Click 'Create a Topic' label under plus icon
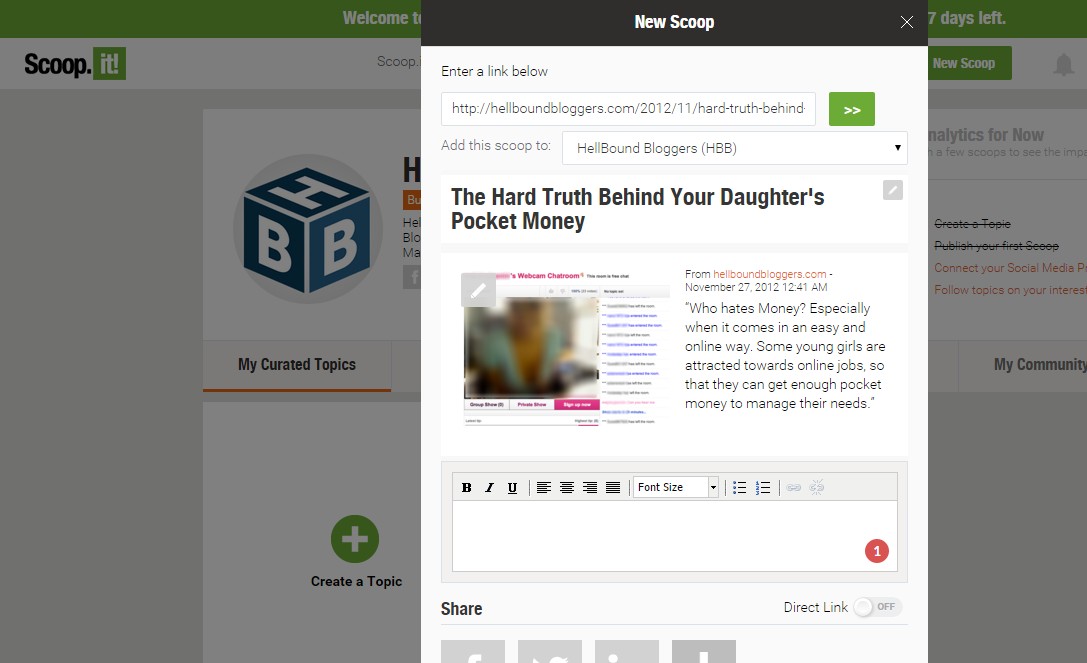 356,581
